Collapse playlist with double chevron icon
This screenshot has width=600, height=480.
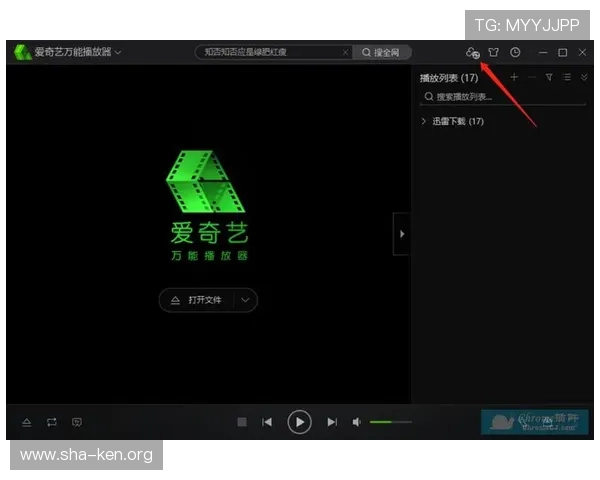pyautogui.click(x=584, y=77)
